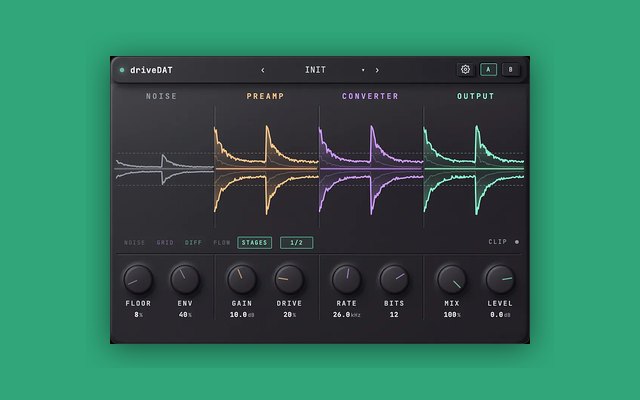Click the LEVEL label text
640x400 pixels.
[500, 303]
